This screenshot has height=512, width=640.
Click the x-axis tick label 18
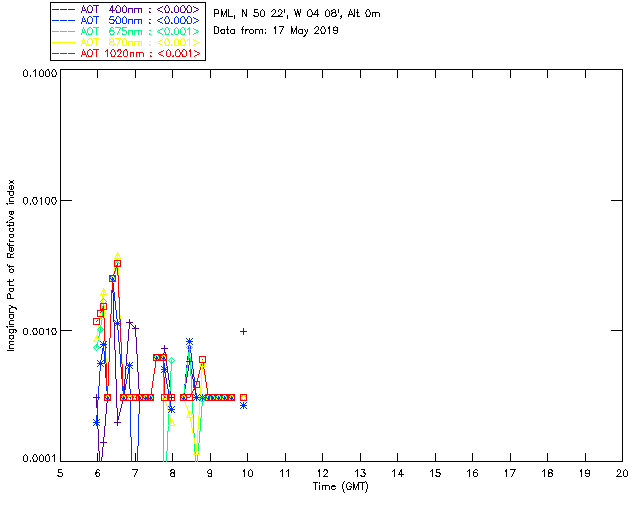pos(548,473)
